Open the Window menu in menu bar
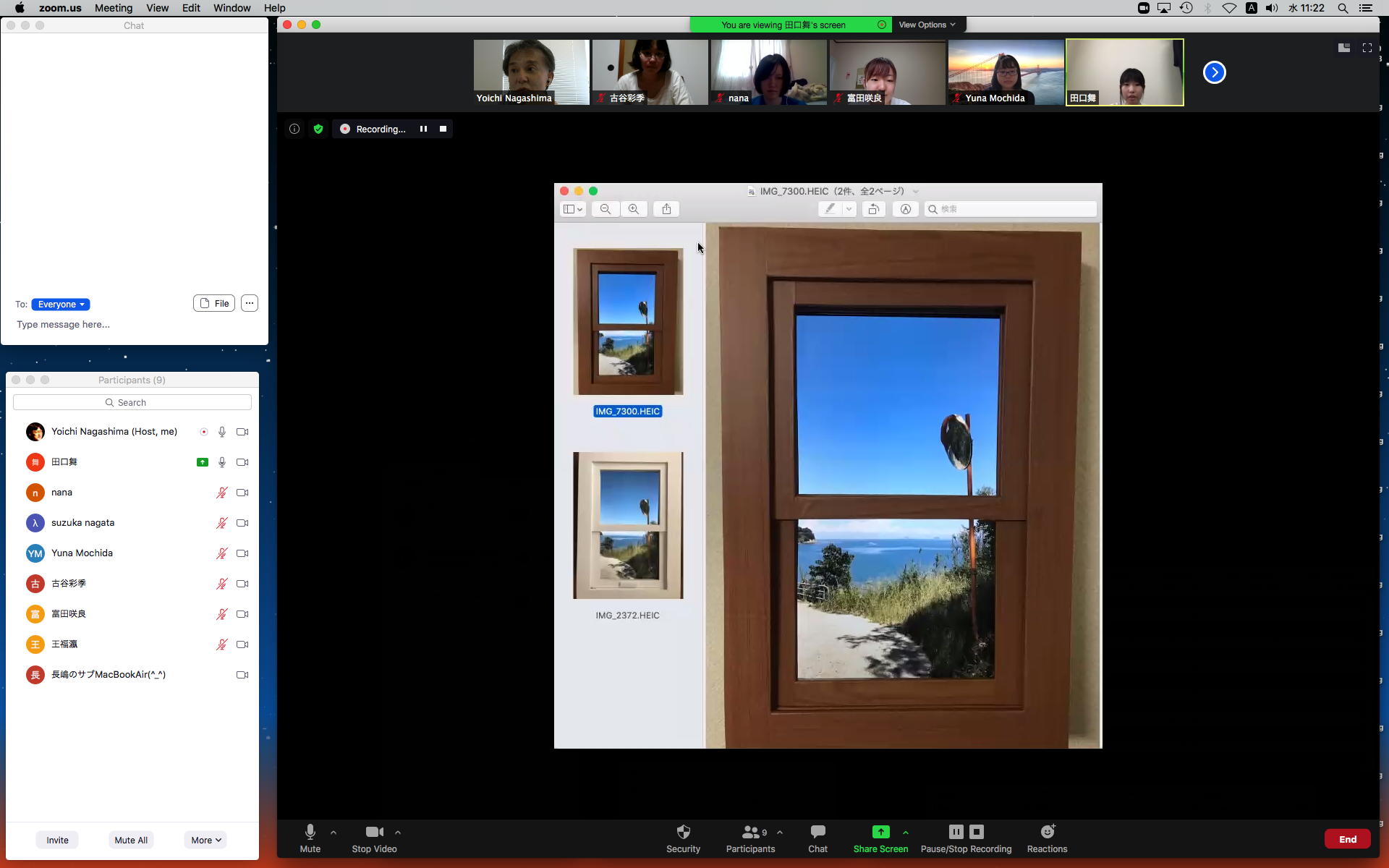 tap(231, 8)
